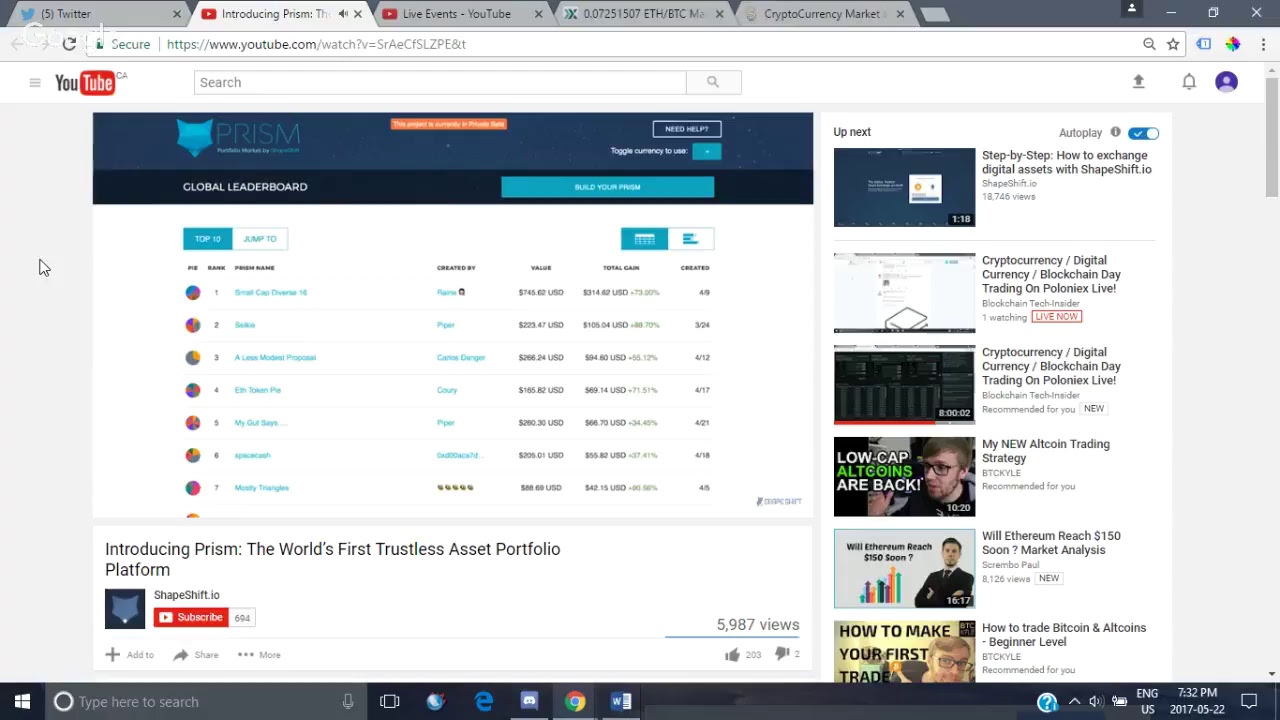Image resolution: width=1280 pixels, height=720 pixels.
Task: Open 'My NEW Altcoin Trading Strategy' title
Action: click(1046, 451)
